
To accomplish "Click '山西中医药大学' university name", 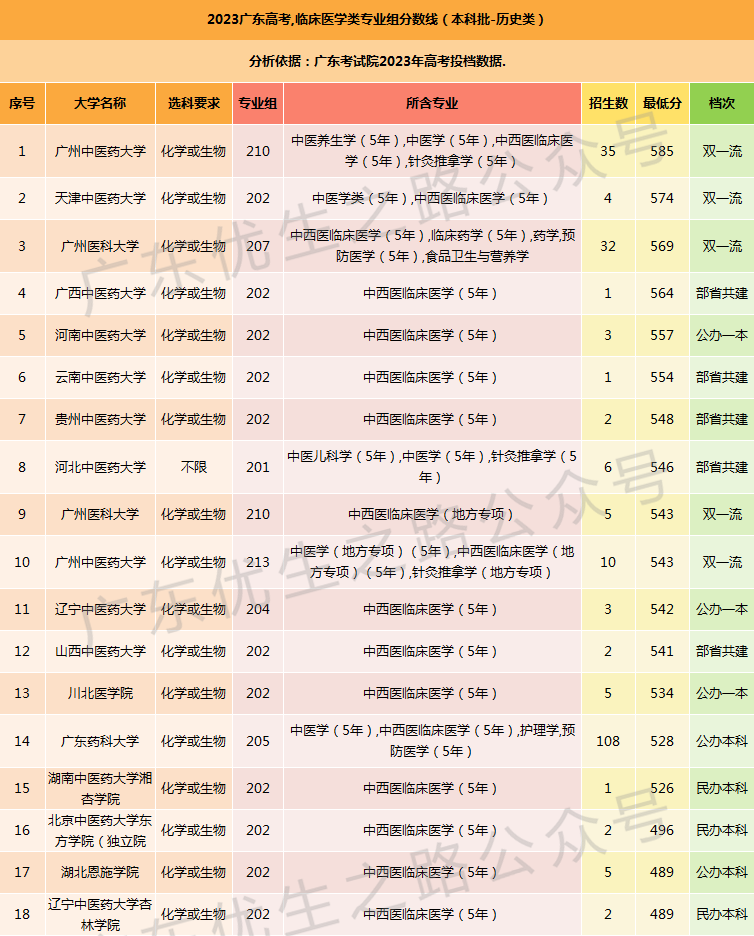I will coord(100,651).
